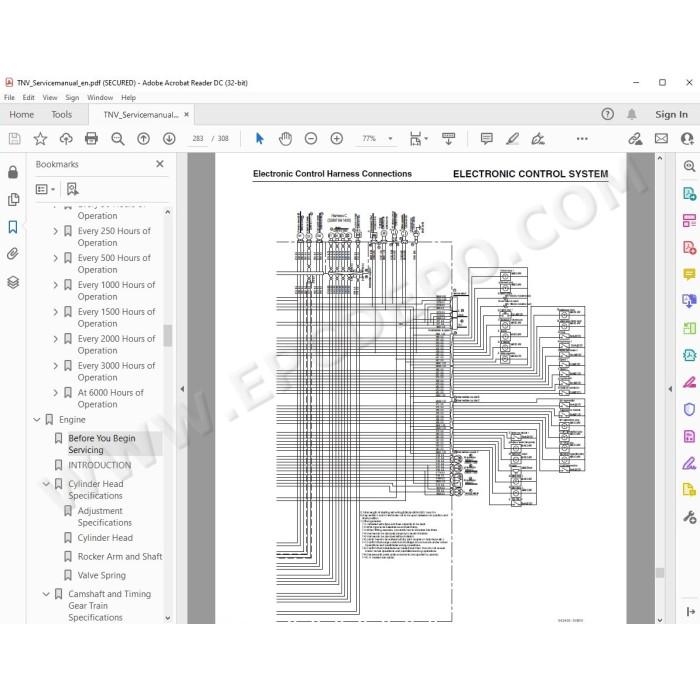Image resolution: width=700 pixels, height=700 pixels.
Task: Go to next page arrow
Action: (169, 139)
